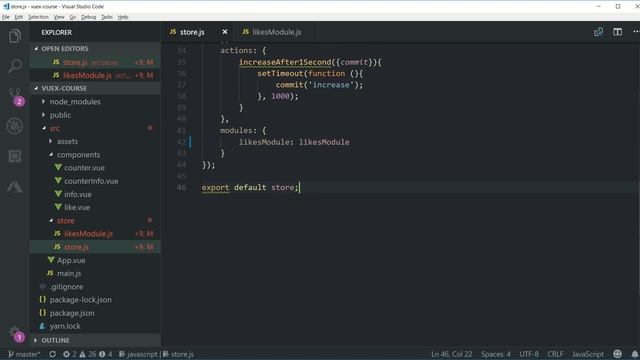640x360 pixels.
Task: Change end of line sequence CRLF
Action: click(555, 354)
